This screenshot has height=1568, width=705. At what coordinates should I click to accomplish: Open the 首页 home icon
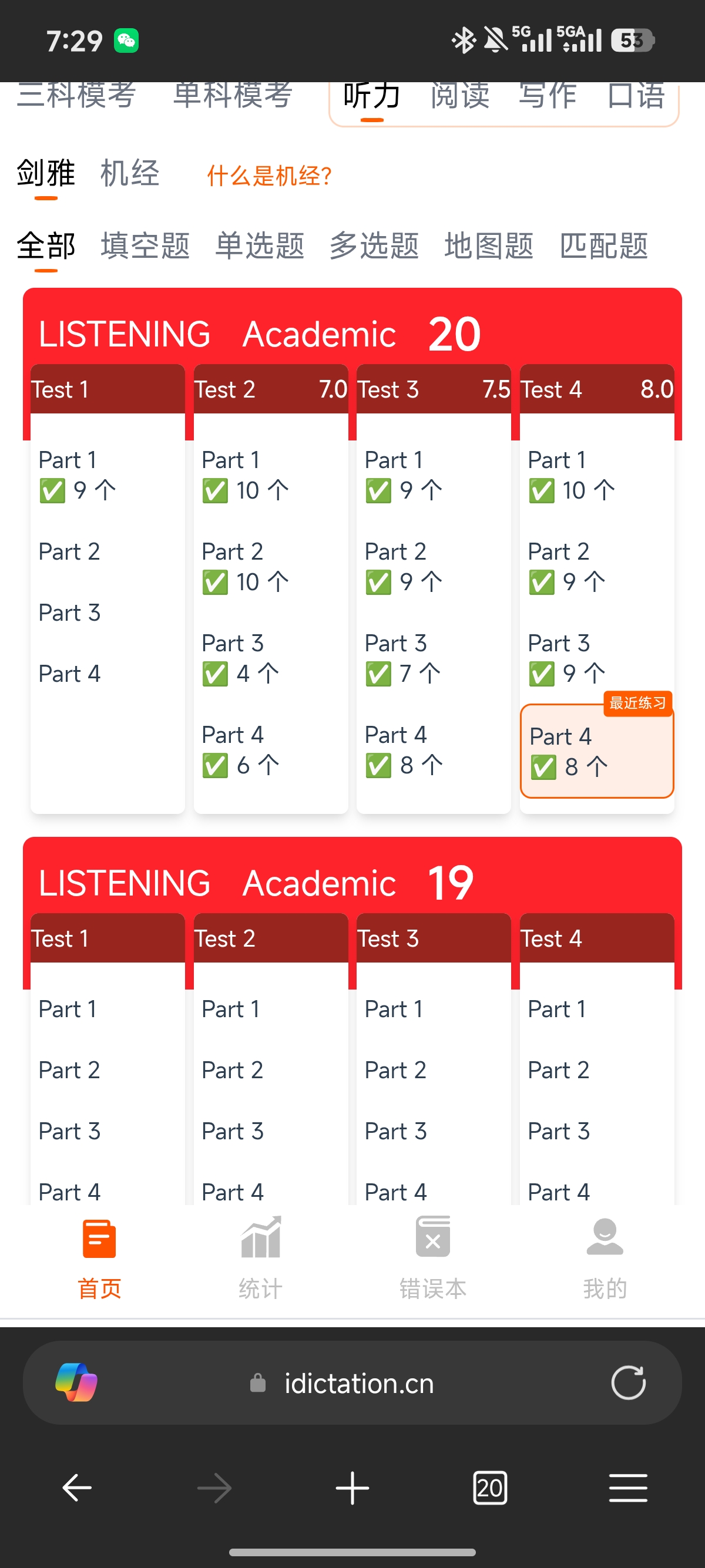(99, 1239)
